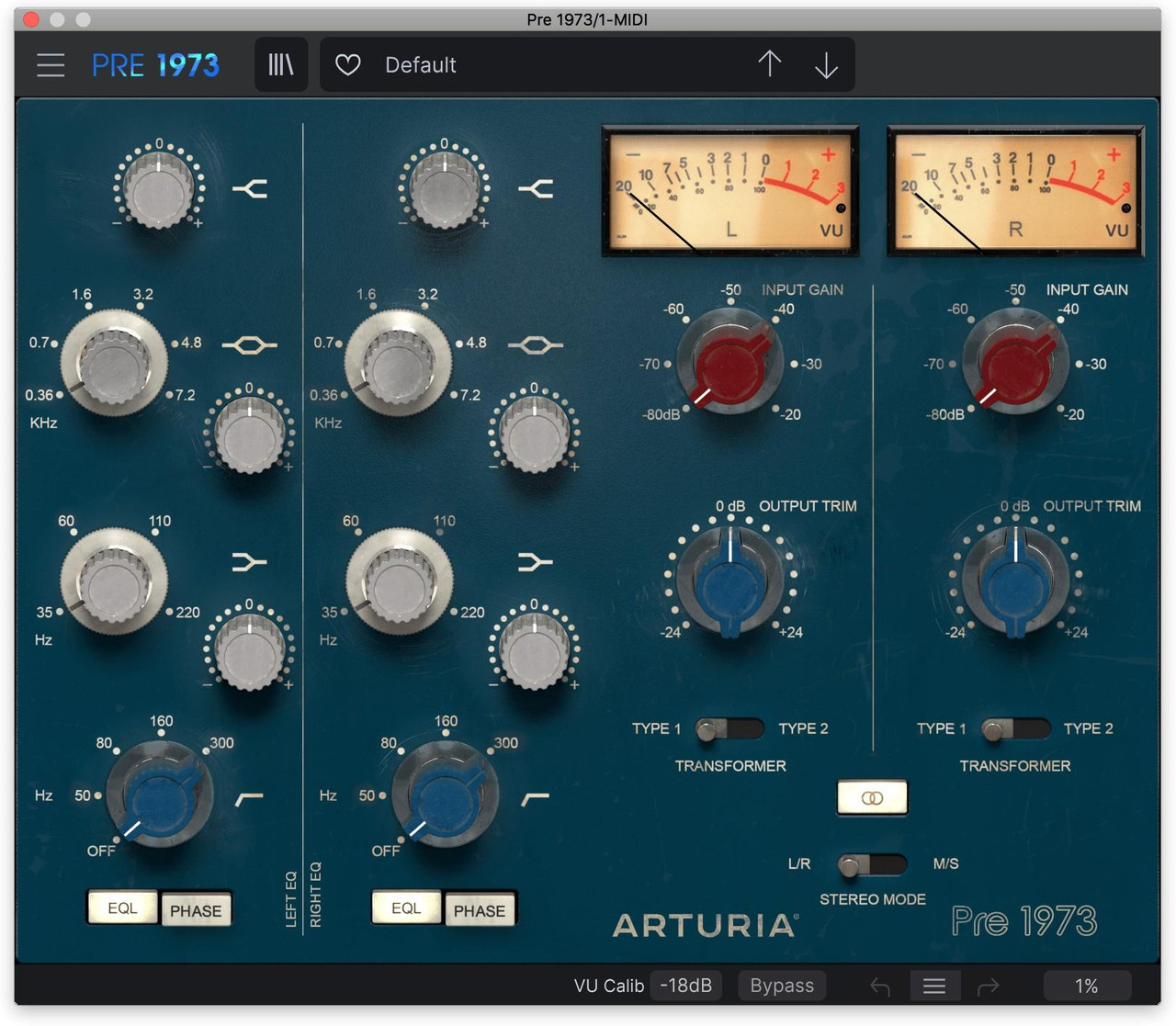Click Right EQ low frequency Hz knob
1176x1026 pixels.
coord(400,581)
